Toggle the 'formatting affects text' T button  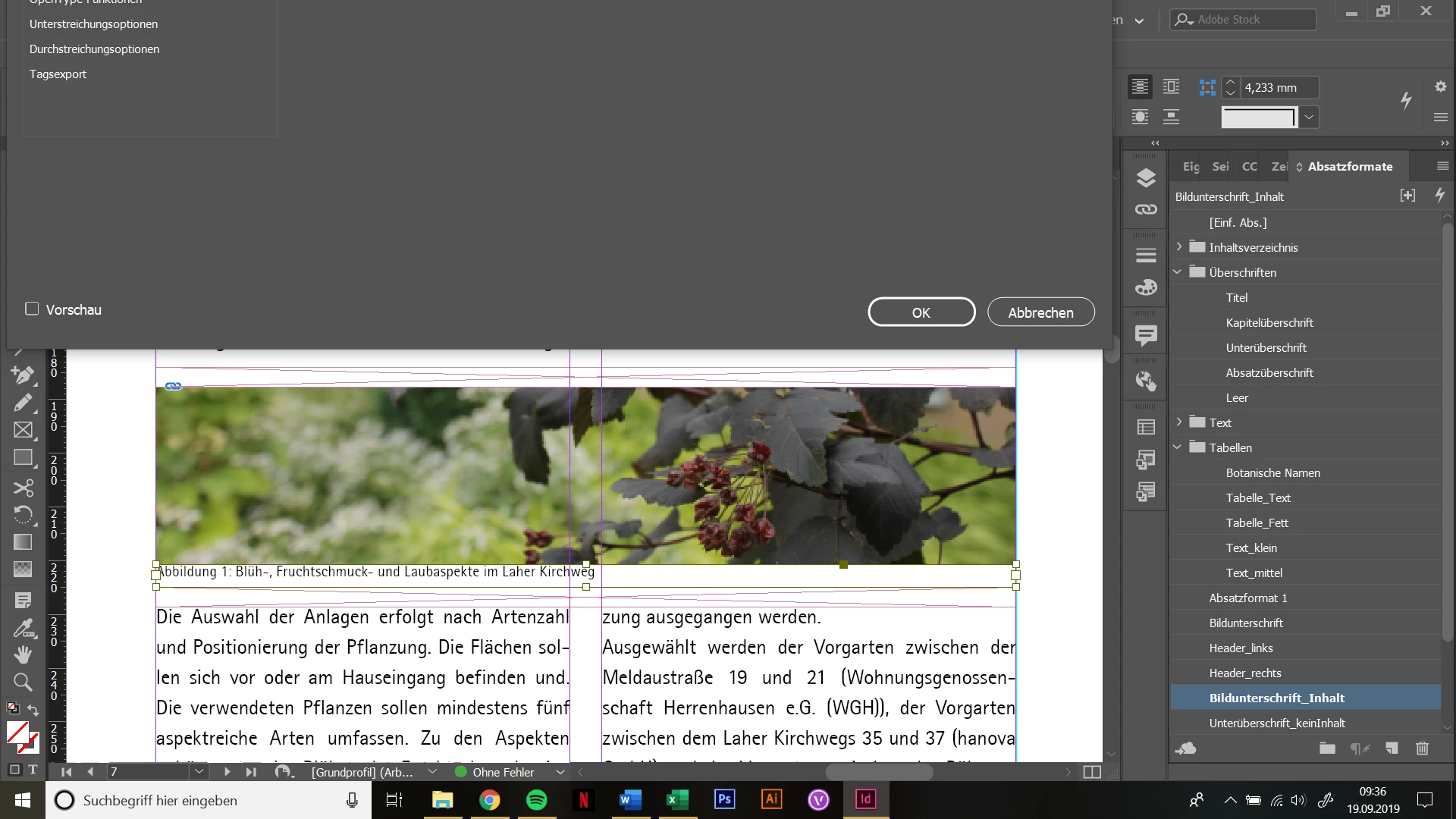pyautogui.click(x=33, y=770)
